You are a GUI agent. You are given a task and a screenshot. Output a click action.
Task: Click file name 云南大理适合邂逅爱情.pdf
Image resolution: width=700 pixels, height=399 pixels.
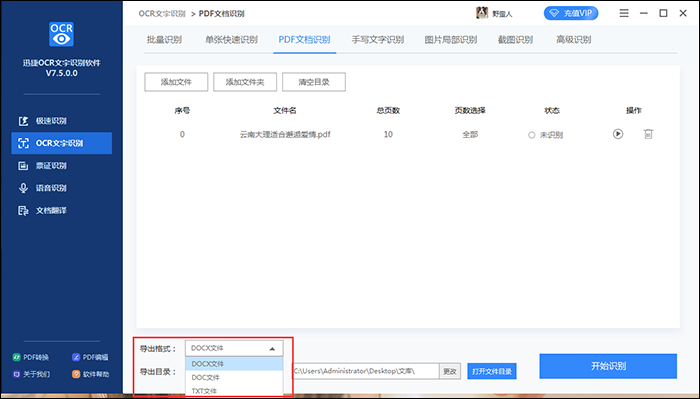[x=285, y=134]
